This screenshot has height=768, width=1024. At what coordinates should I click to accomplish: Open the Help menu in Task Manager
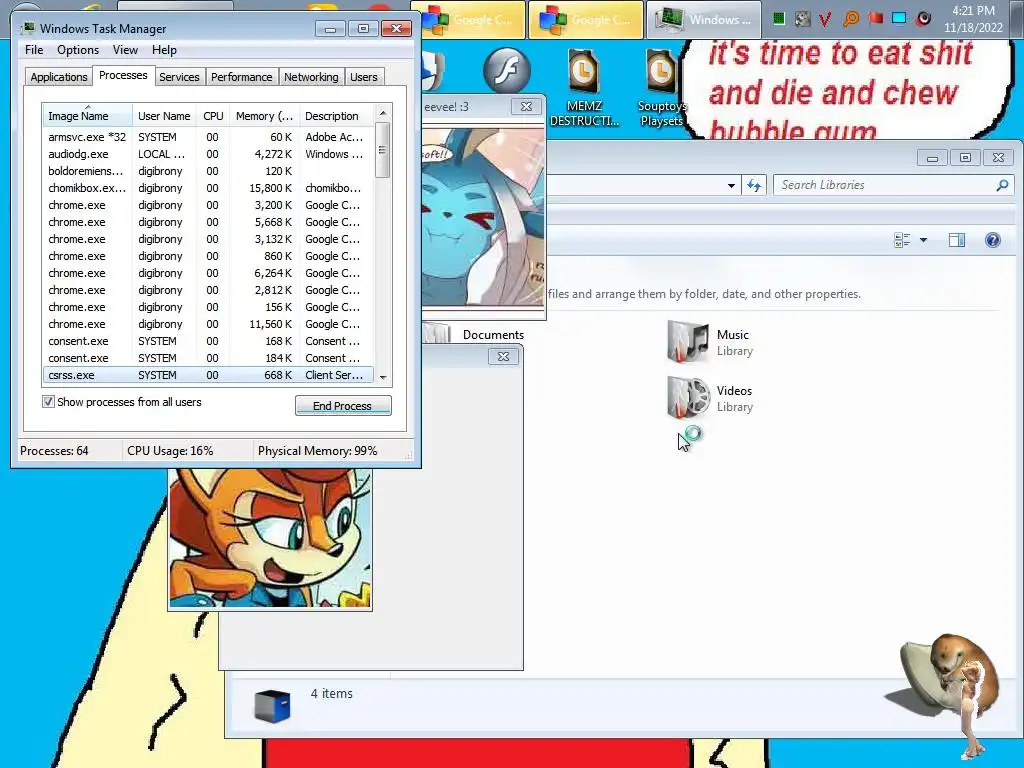164,50
